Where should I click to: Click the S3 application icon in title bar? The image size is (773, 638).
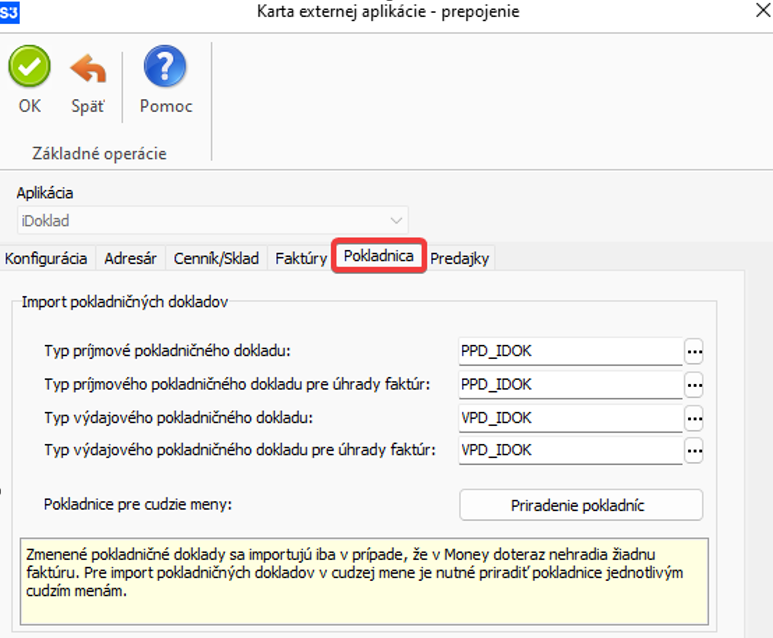point(9,11)
